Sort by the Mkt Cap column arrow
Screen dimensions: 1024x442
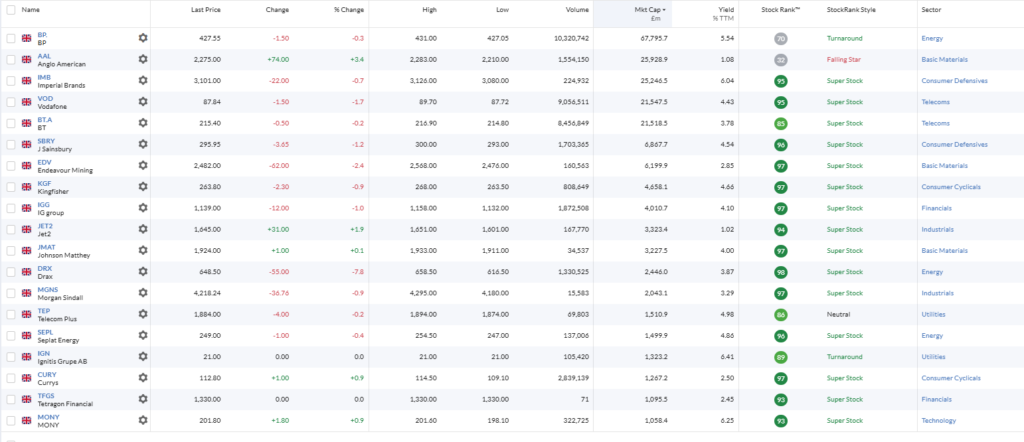pyautogui.click(x=664, y=10)
